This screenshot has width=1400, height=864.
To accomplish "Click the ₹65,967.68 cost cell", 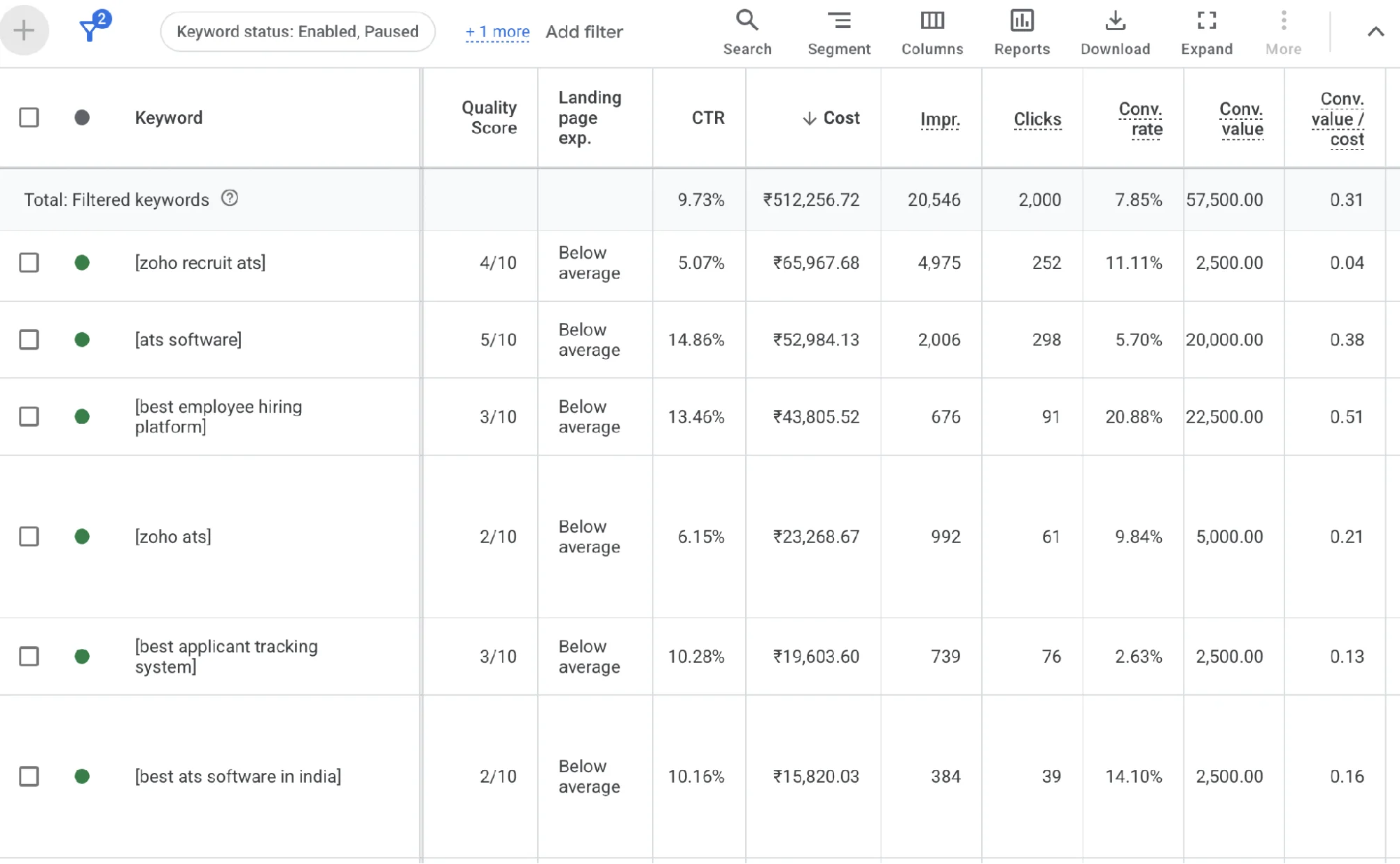I will (816, 263).
